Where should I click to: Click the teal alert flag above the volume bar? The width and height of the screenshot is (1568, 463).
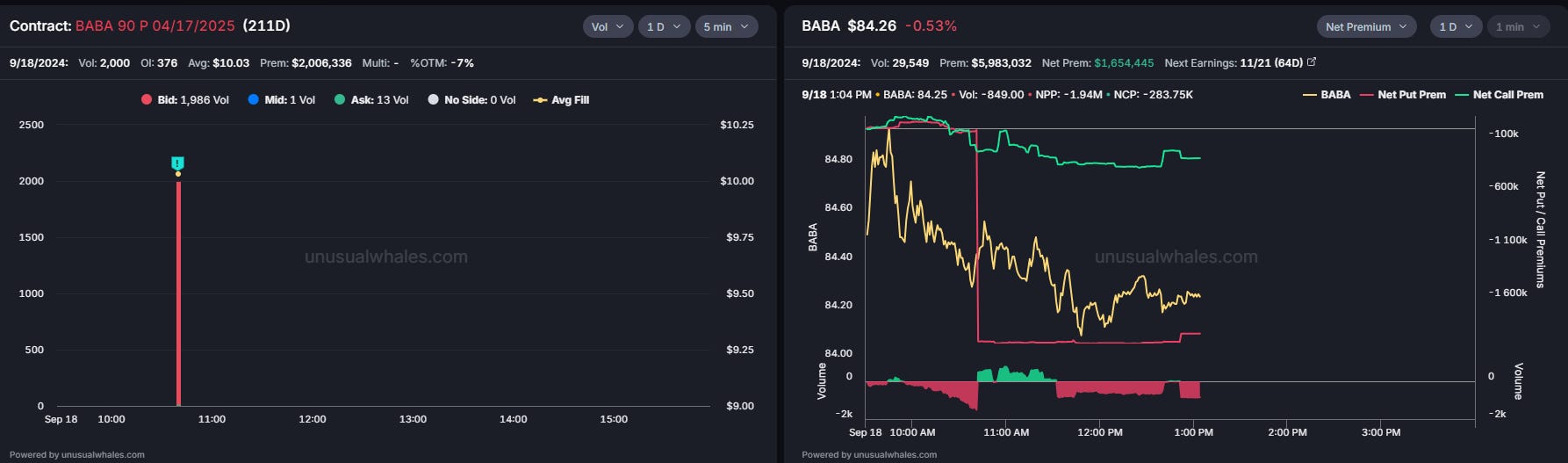[178, 163]
